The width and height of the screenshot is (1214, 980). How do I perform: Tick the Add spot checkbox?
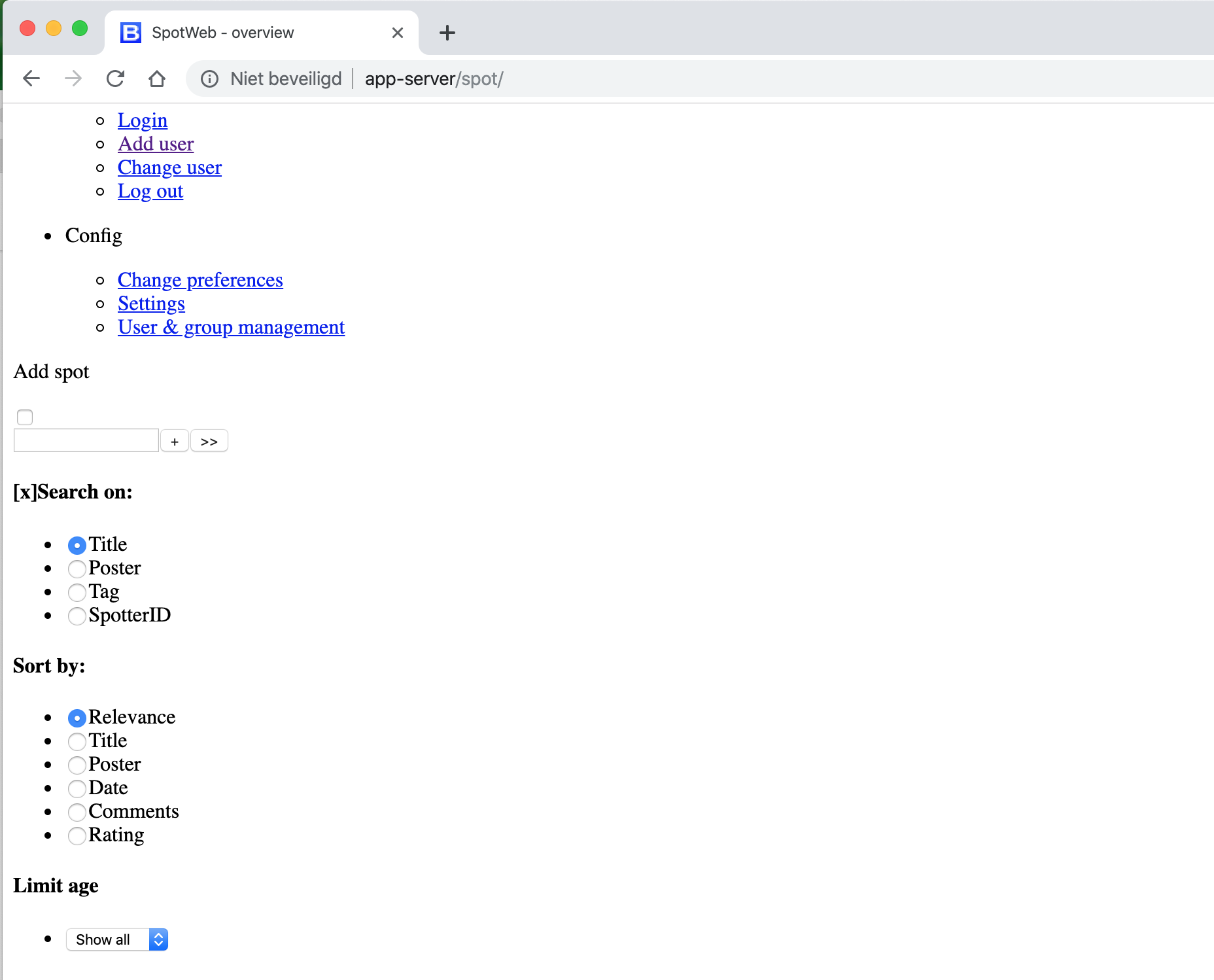[x=24, y=417]
